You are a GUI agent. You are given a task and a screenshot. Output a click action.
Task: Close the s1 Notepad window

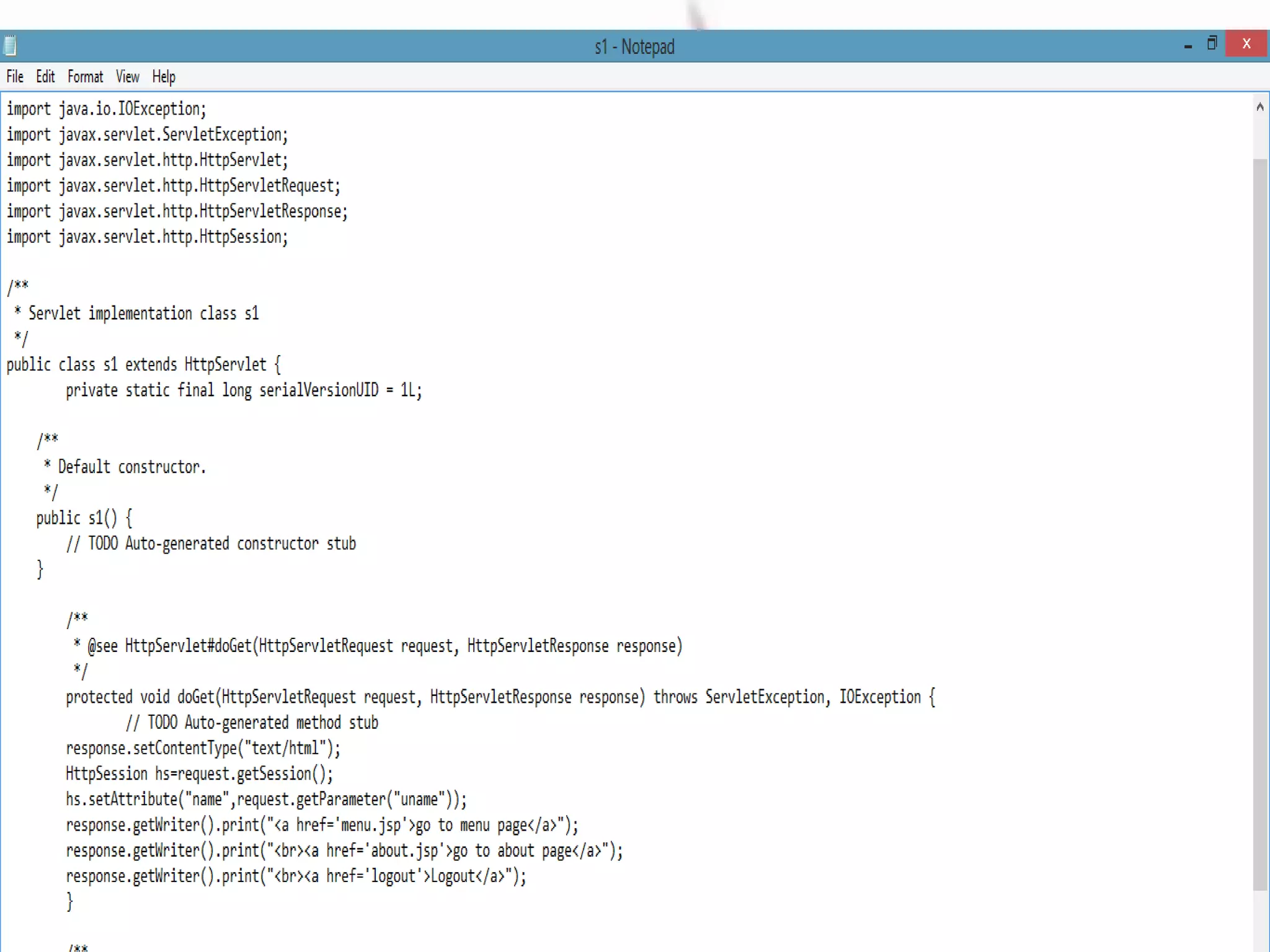[1246, 44]
